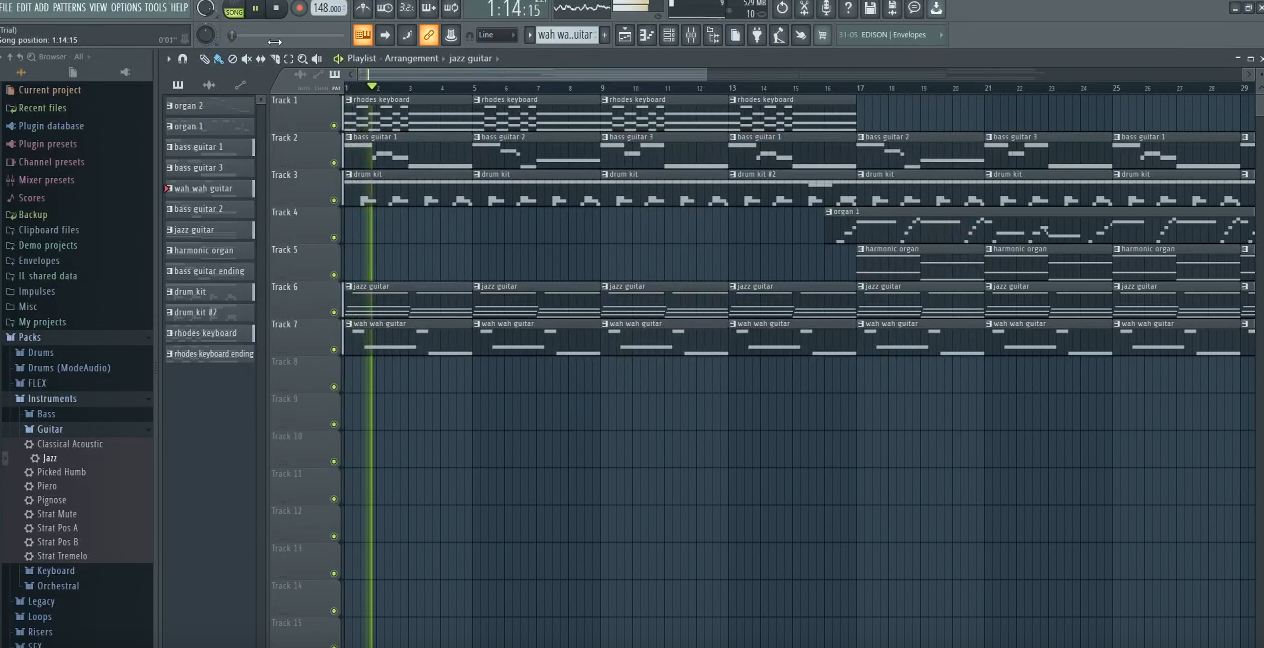1264x648 pixels.
Task: Open the EDIT menu
Action: 23,7
